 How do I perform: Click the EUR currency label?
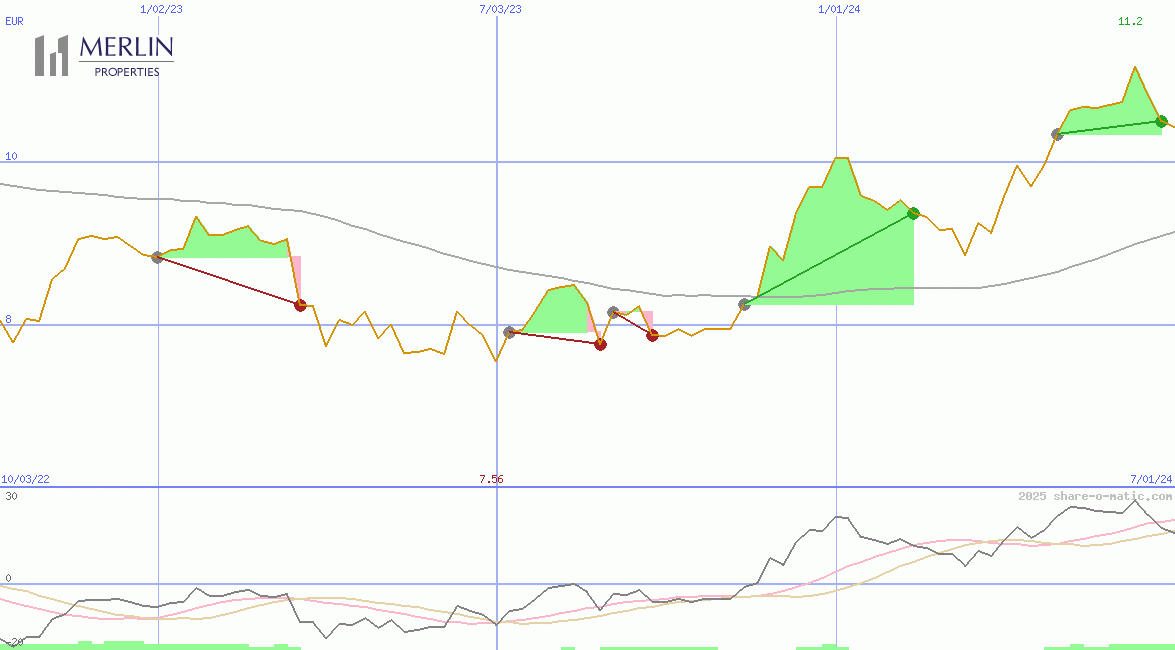14,21
